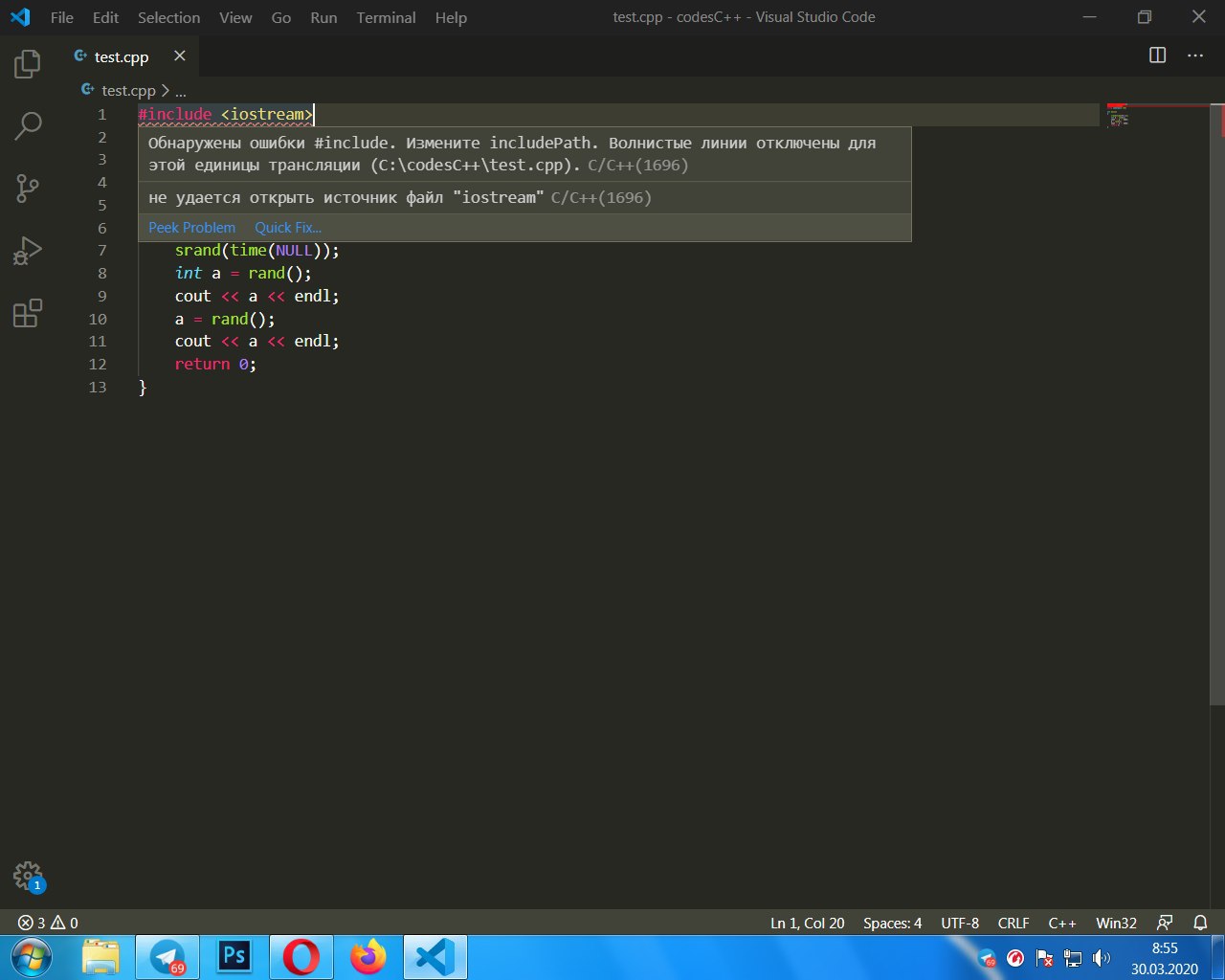This screenshot has width=1225, height=980.
Task: Open the Run menu
Action: tap(323, 17)
